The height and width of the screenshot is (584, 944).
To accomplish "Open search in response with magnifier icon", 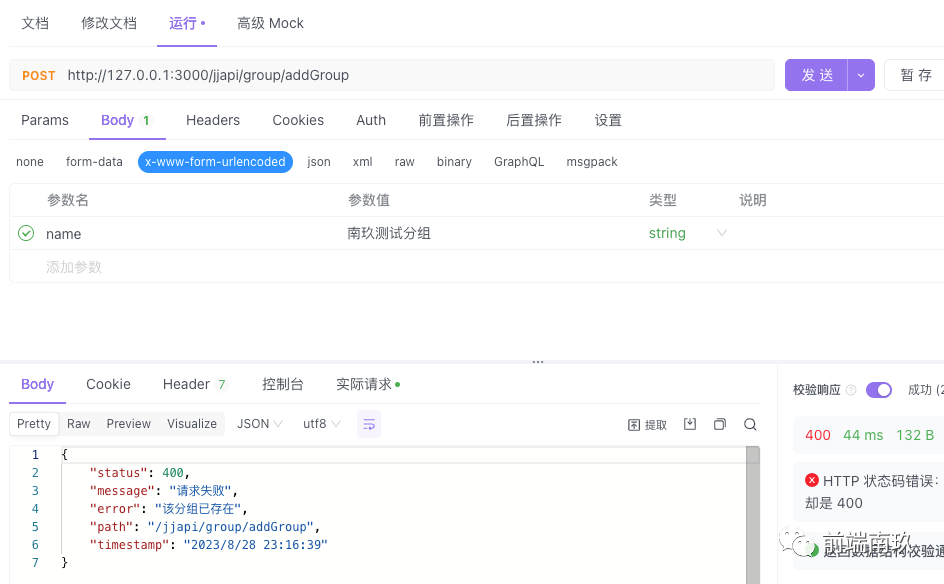I will coord(750,424).
